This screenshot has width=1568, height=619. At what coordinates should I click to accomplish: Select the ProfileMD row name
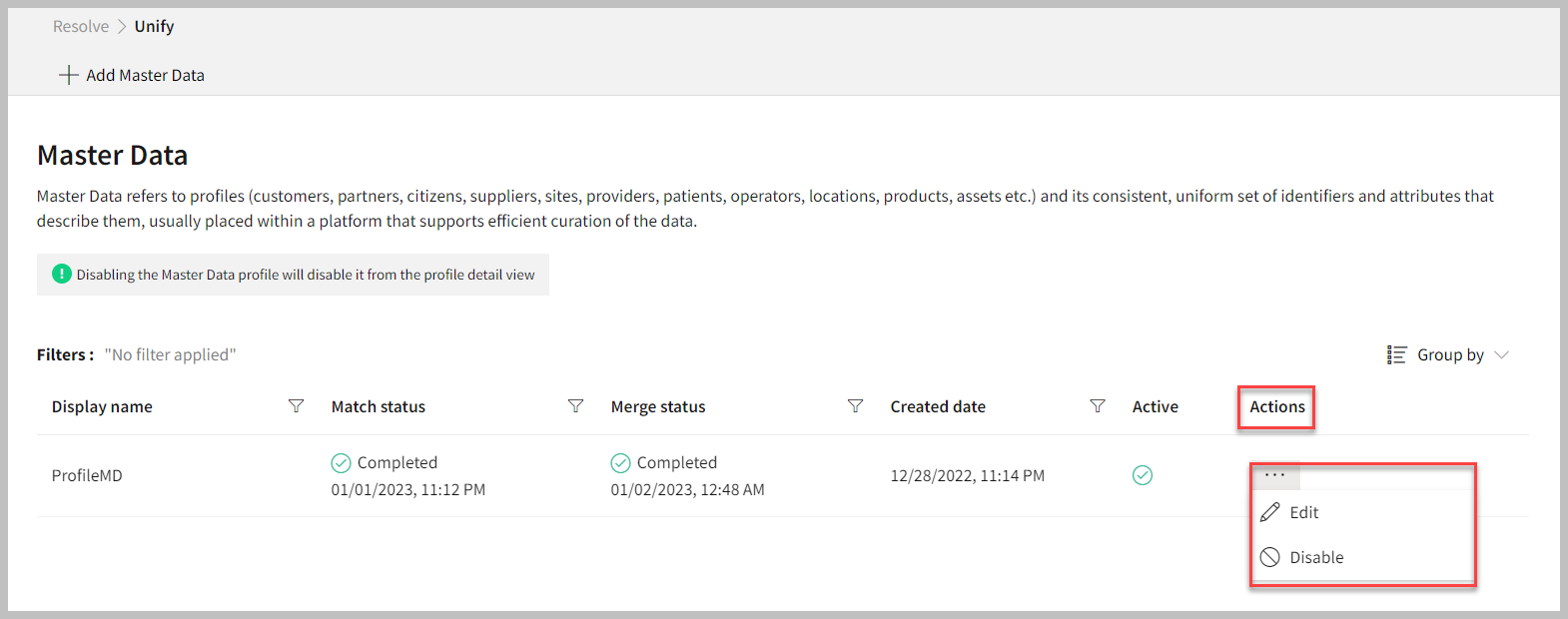tap(87, 476)
